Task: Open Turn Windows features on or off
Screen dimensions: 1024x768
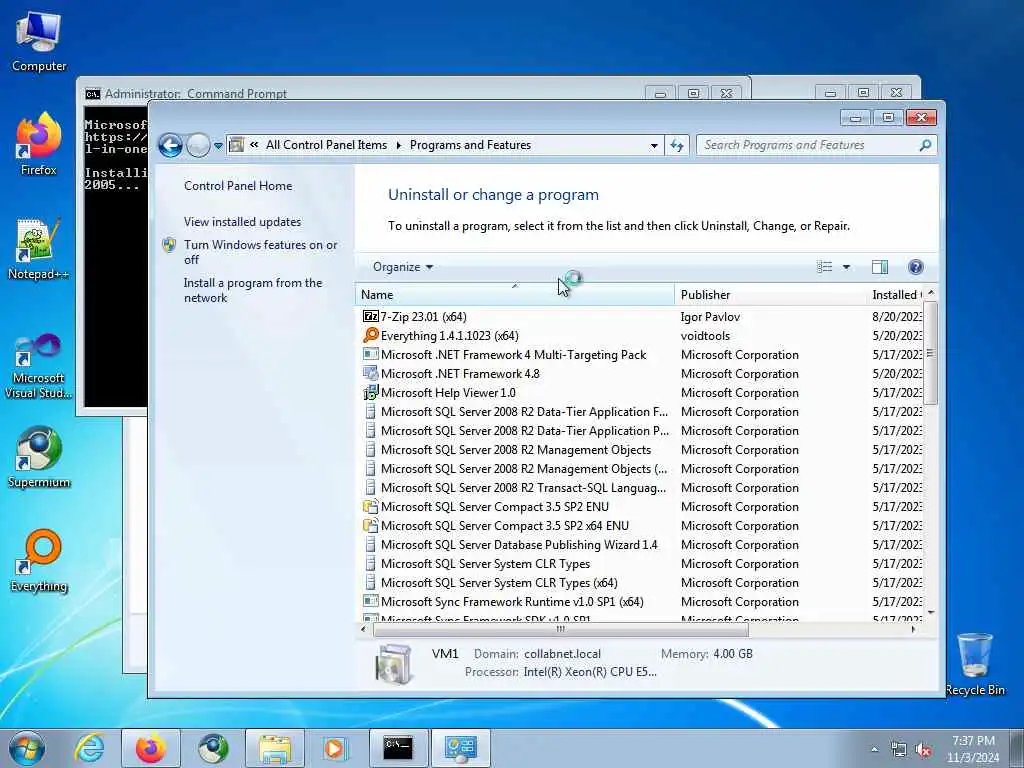Action: pyautogui.click(x=261, y=251)
